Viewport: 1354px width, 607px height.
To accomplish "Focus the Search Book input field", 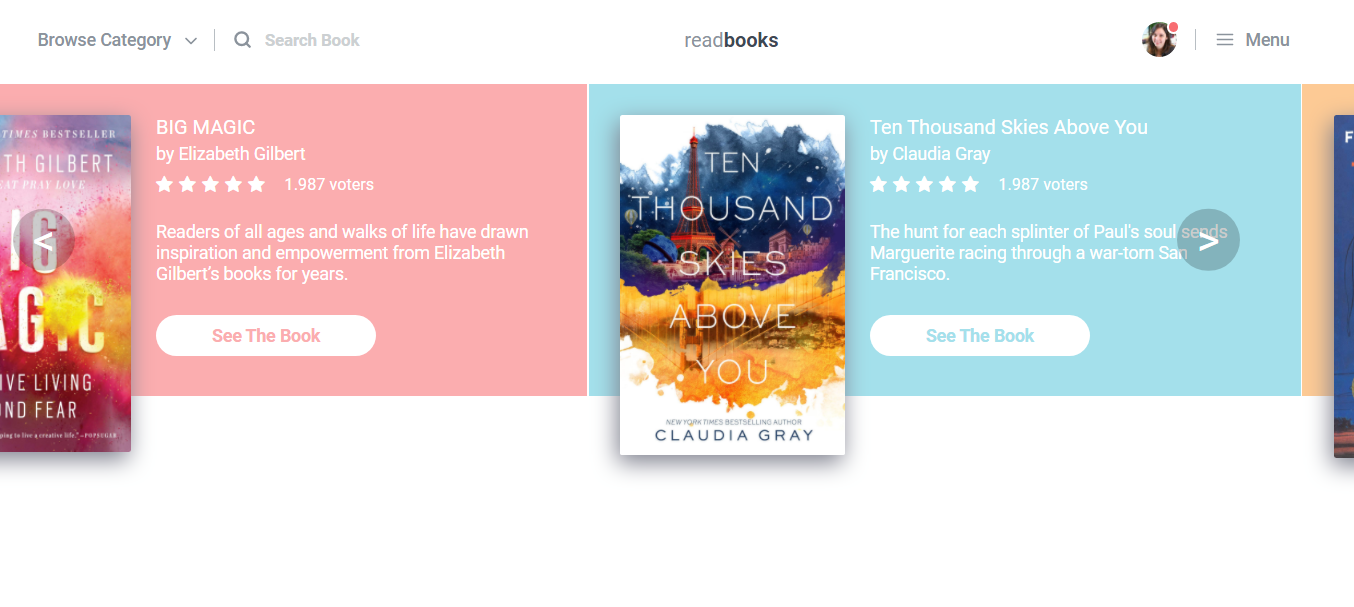I will 312,40.
